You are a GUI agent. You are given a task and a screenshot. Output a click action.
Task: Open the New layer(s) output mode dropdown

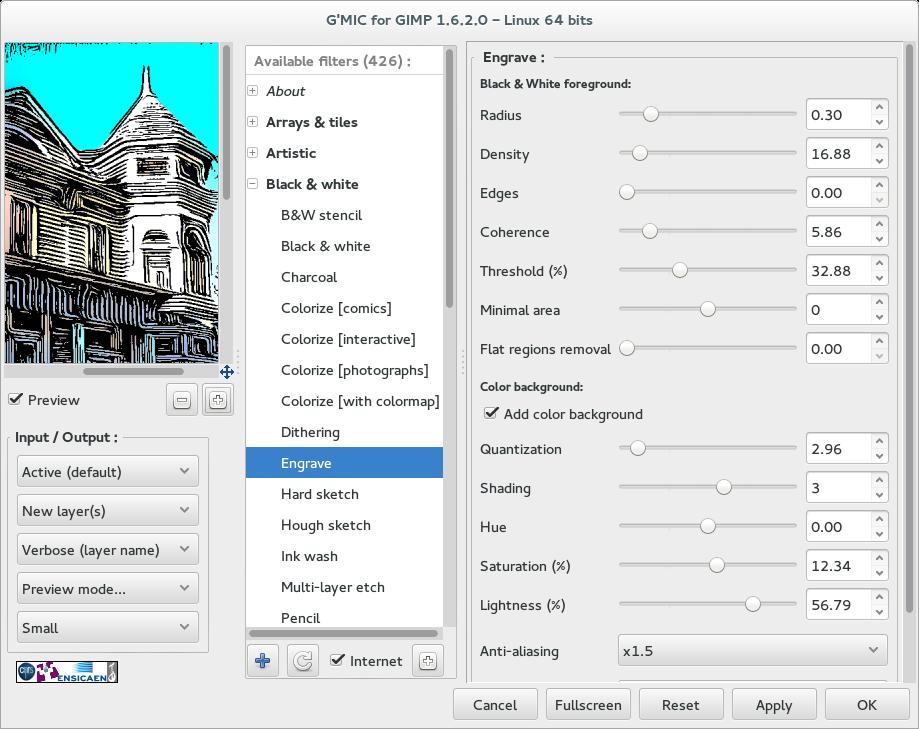pos(107,511)
